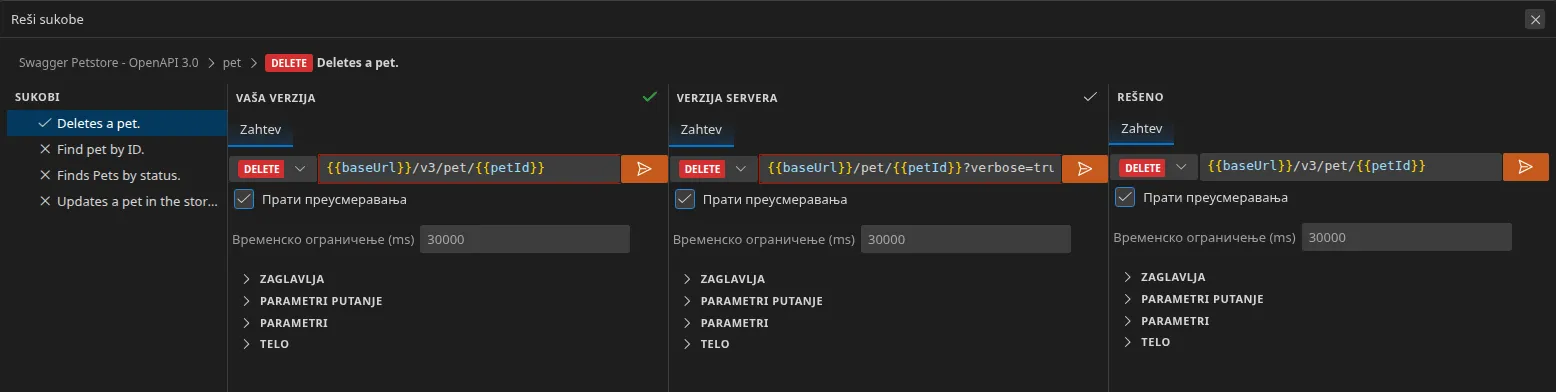This screenshot has width=1556, height=392.
Task: Select conflict 'Find pet by ID.'
Action: [x=117, y=150]
